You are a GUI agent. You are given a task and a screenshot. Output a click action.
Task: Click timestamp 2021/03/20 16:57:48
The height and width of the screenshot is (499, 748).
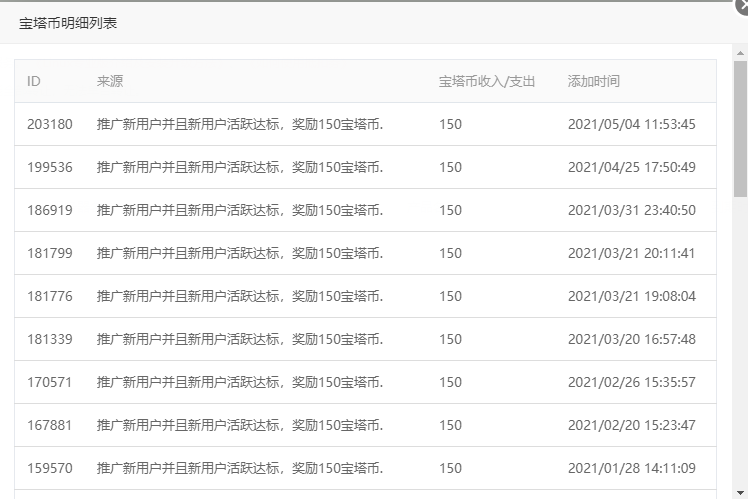click(632, 339)
